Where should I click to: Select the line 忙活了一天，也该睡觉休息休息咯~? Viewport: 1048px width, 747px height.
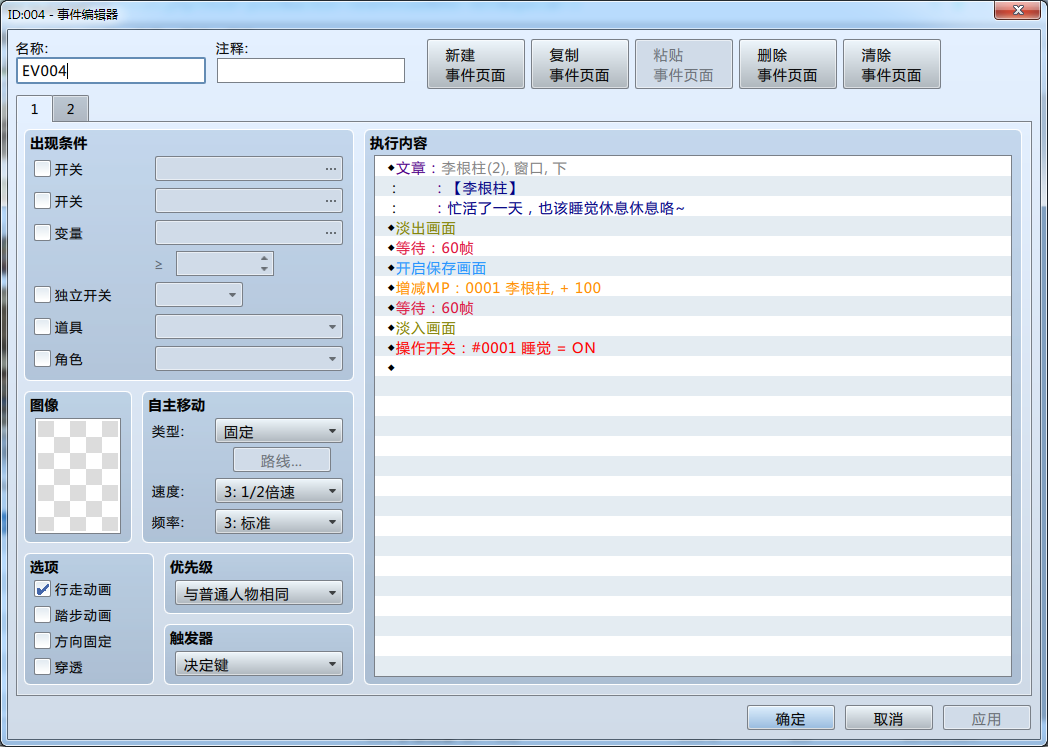(x=692, y=208)
